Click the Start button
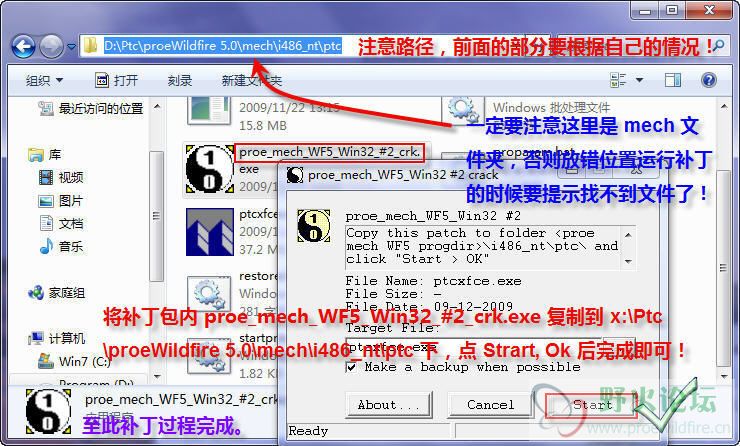Screen dimensions: 740x446 [592, 405]
